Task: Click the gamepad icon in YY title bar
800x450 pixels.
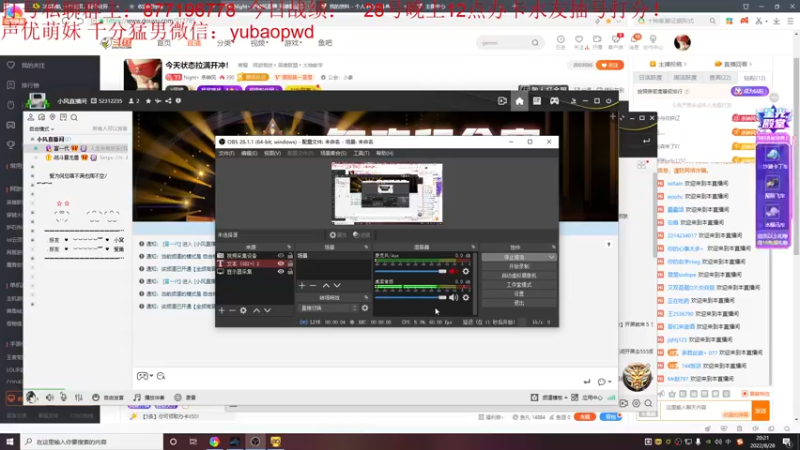Action: point(555,101)
